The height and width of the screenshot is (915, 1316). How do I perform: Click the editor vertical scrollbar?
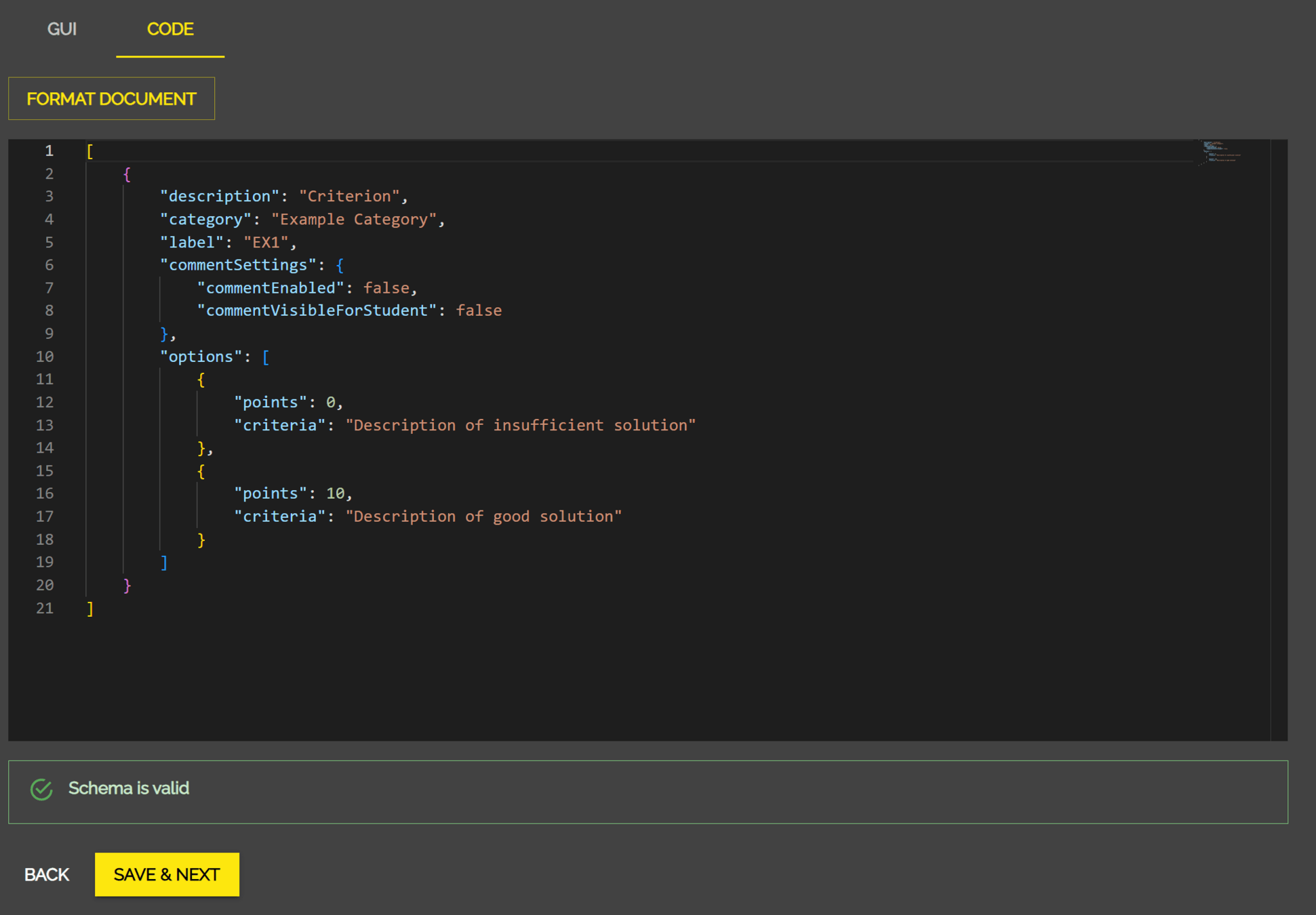1279,439
